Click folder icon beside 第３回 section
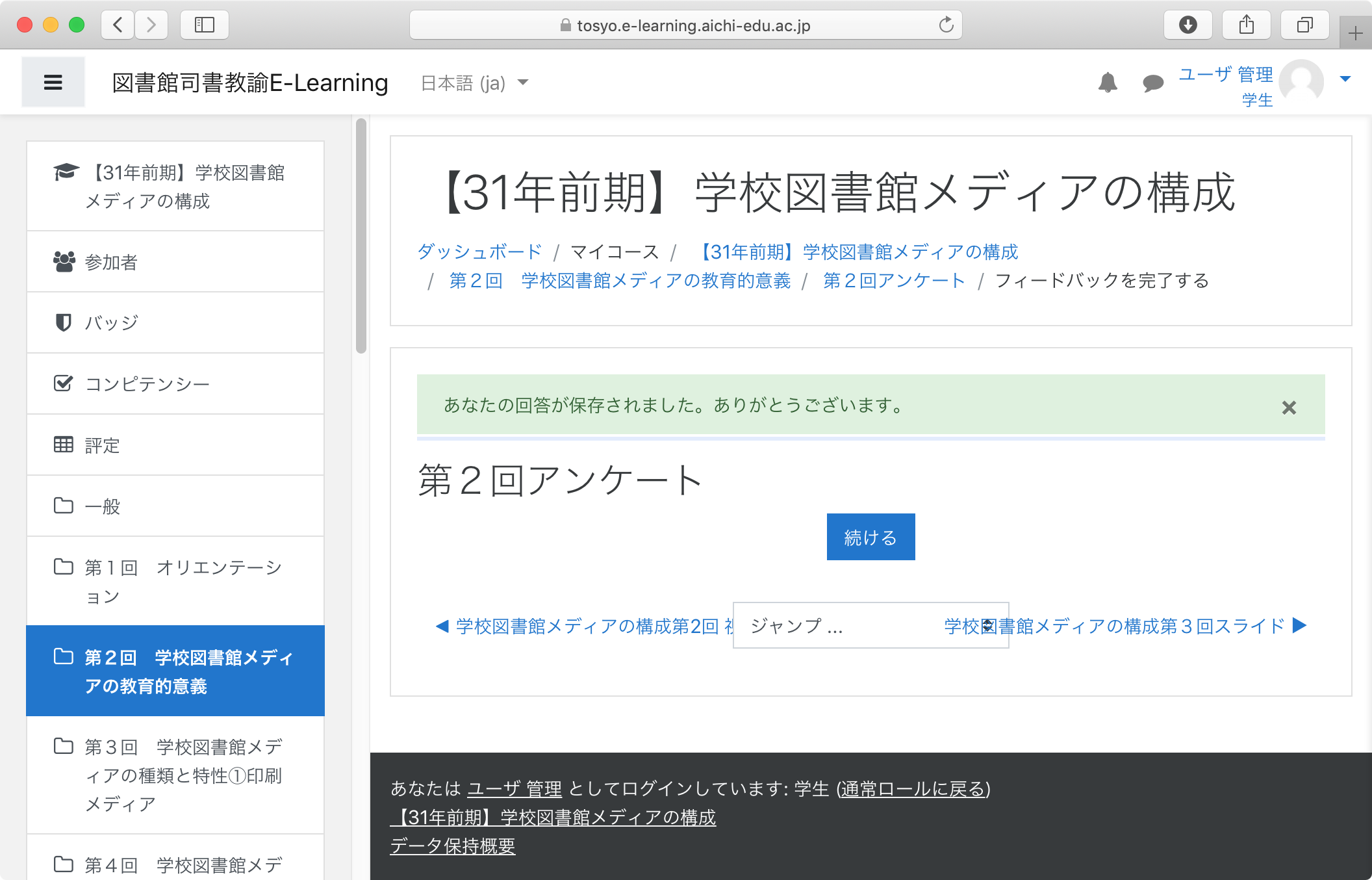 click(x=63, y=745)
